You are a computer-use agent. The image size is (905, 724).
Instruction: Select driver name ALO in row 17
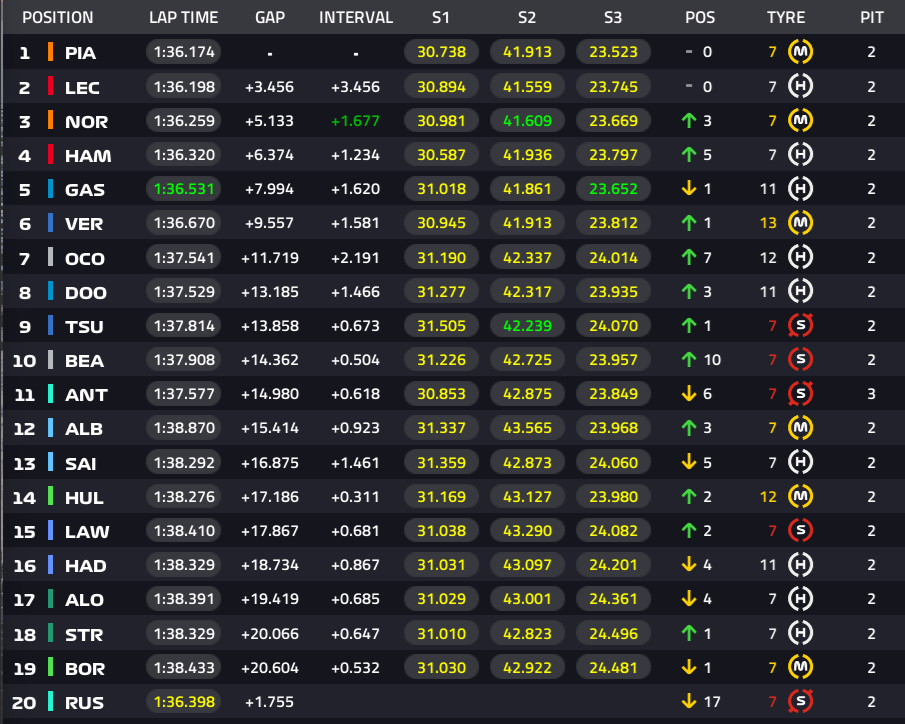[84, 600]
